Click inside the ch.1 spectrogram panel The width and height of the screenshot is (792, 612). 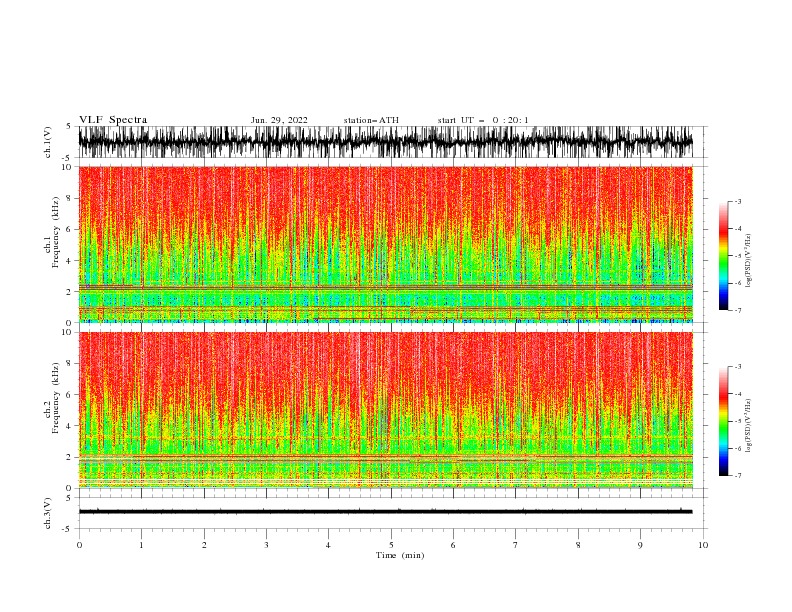click(x=386, y=244)
